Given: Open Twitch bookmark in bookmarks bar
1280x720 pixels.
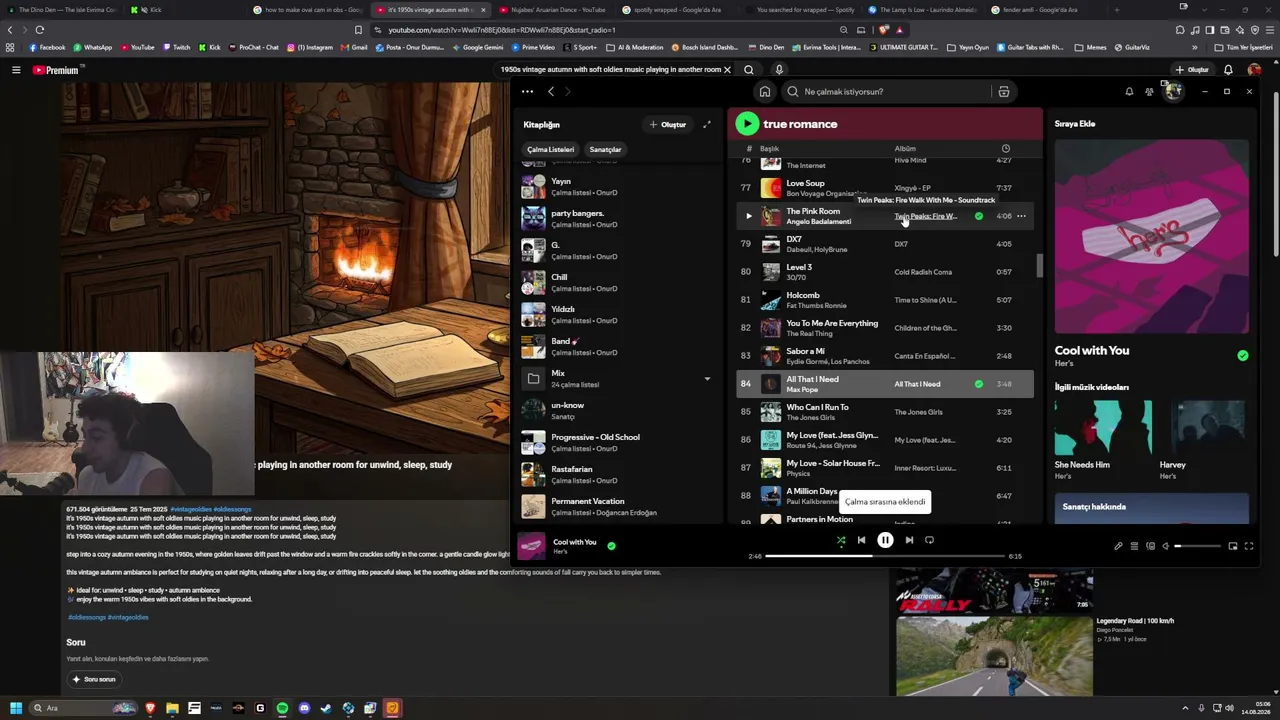Looking at the screenshot, I should 176,47.
